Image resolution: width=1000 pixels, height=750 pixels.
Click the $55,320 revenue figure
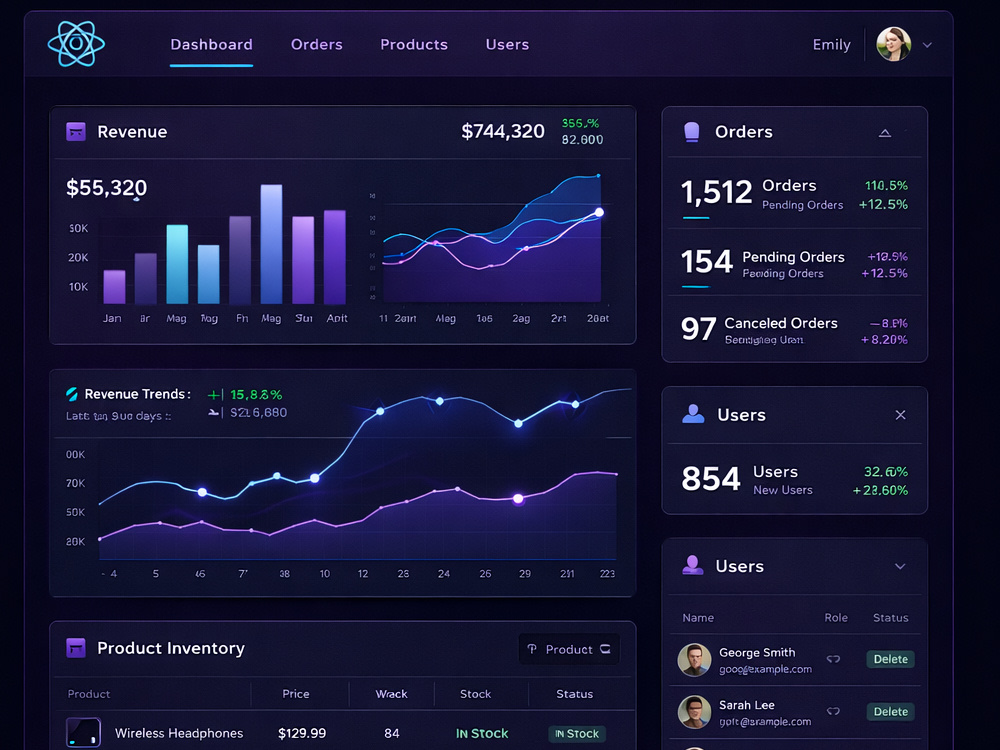click(107, 188)
